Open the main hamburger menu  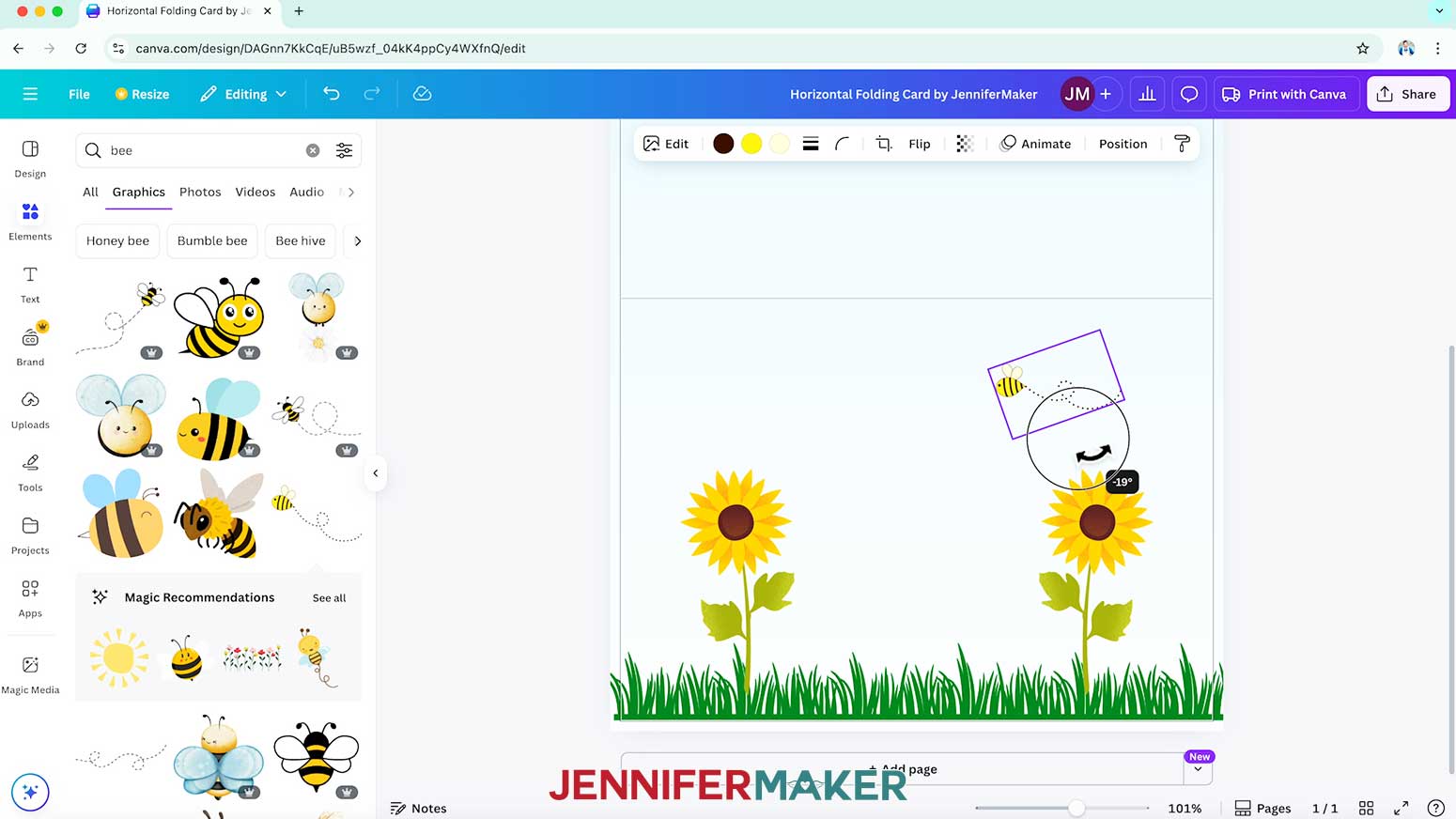point(30,94)
